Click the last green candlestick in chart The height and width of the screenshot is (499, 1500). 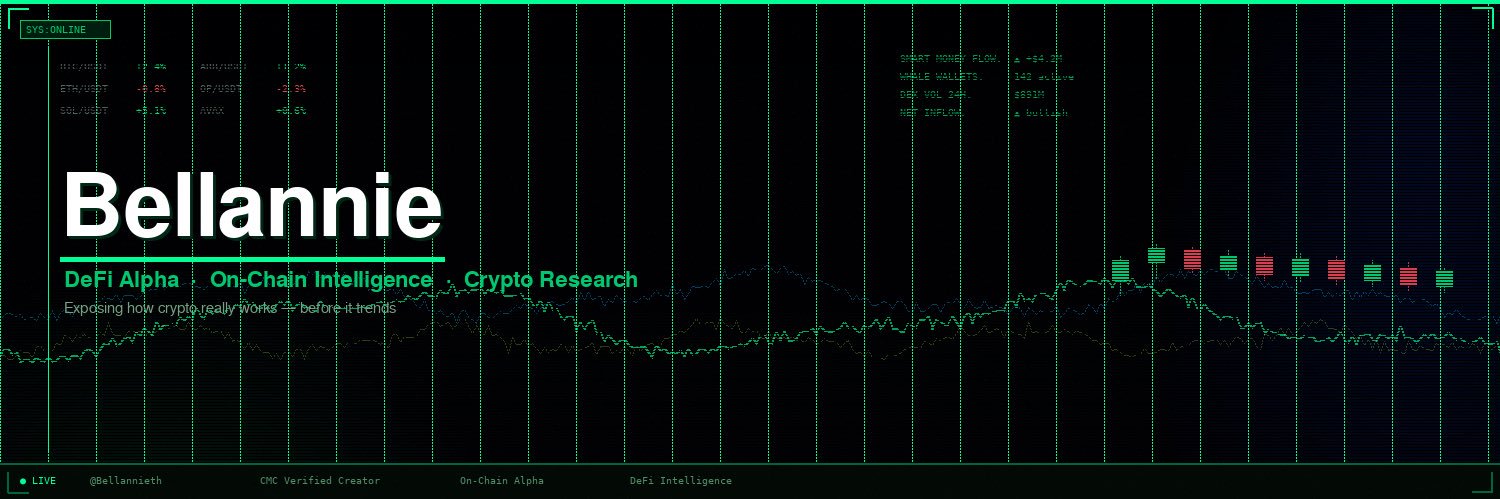pos(1444,279)
